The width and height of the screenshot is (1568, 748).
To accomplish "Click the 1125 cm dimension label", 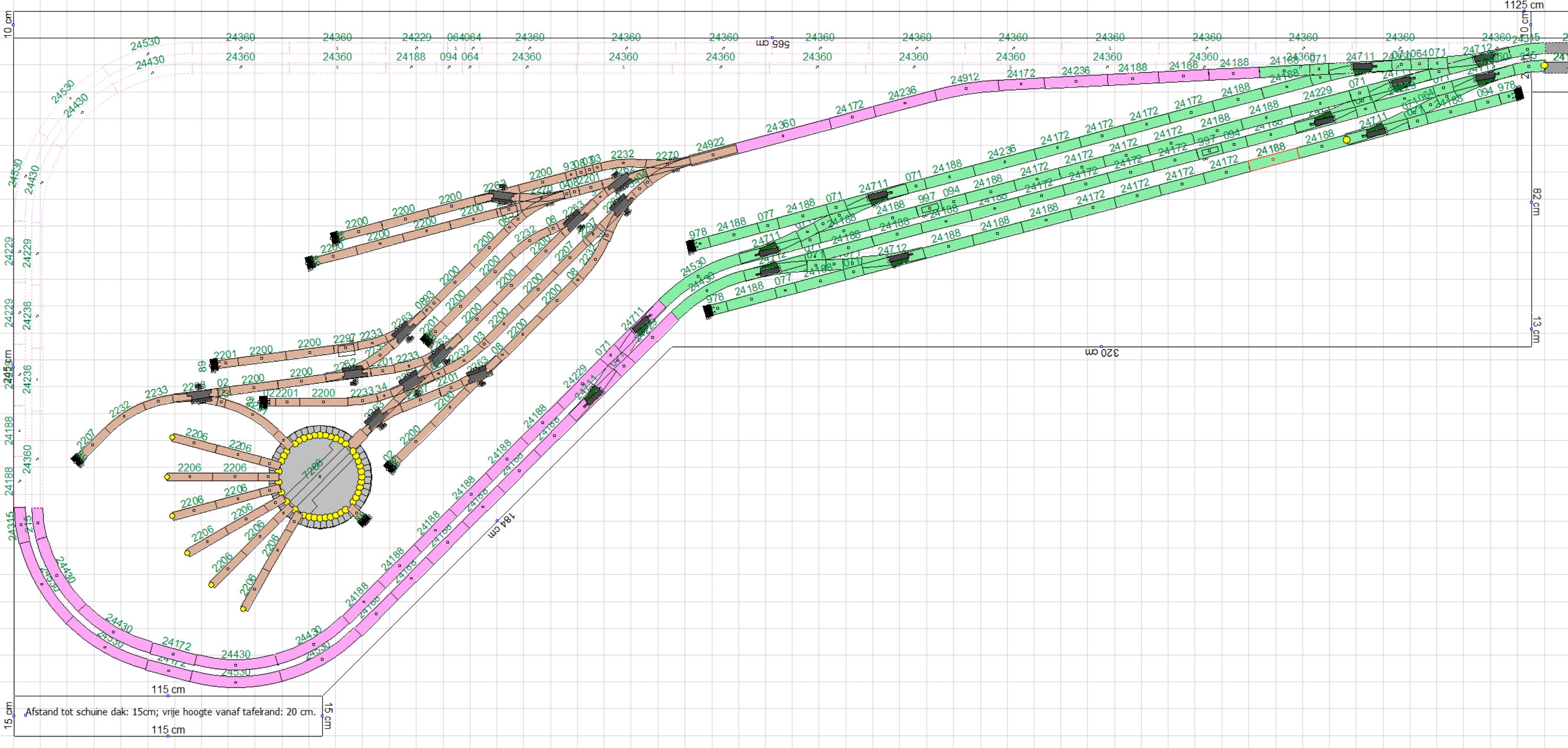I will [1524, 5].
